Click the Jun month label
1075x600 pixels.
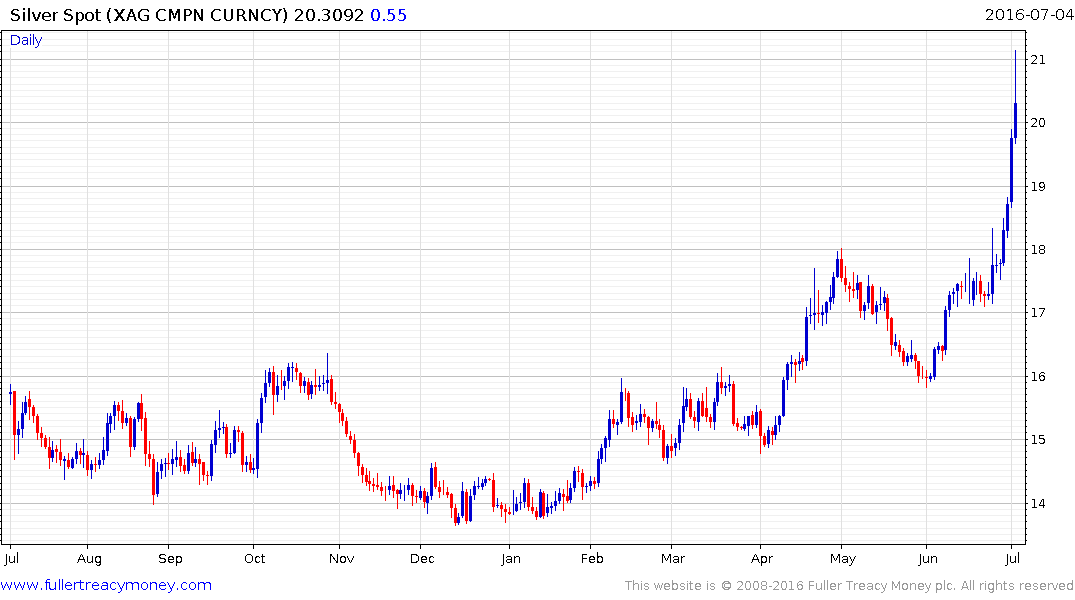[x=928, y=559]
